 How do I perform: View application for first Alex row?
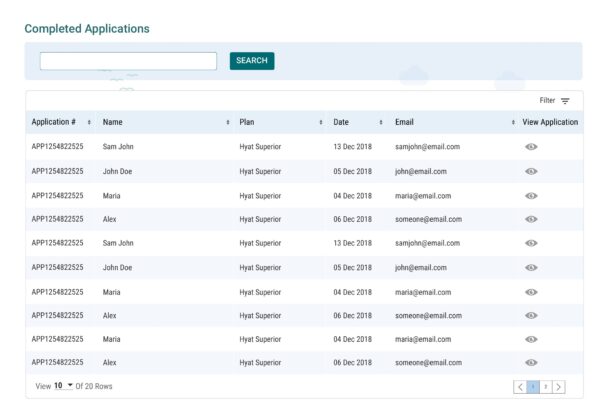531,219
